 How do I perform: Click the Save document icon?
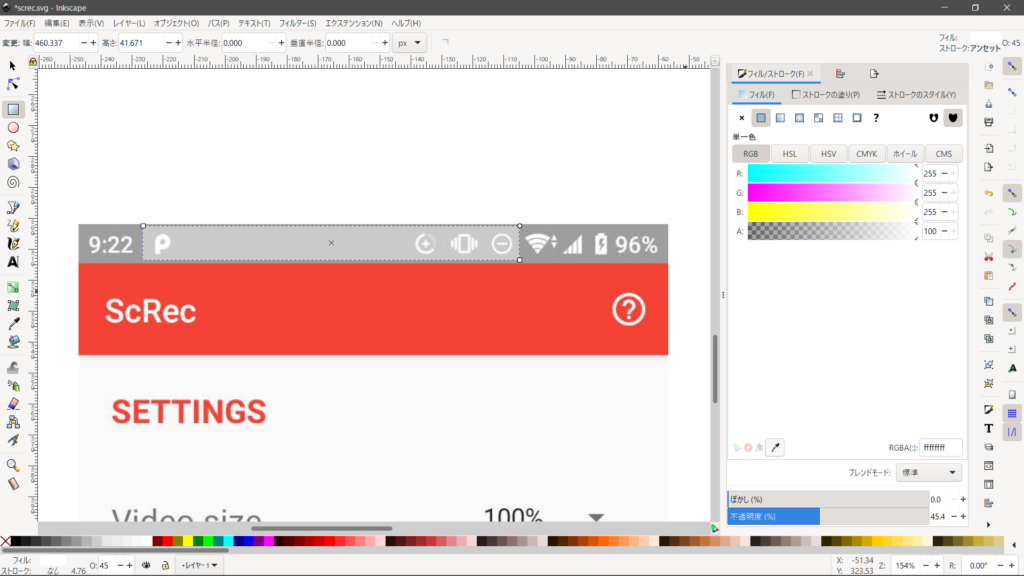pyautogui.click(x=989, y=104)
